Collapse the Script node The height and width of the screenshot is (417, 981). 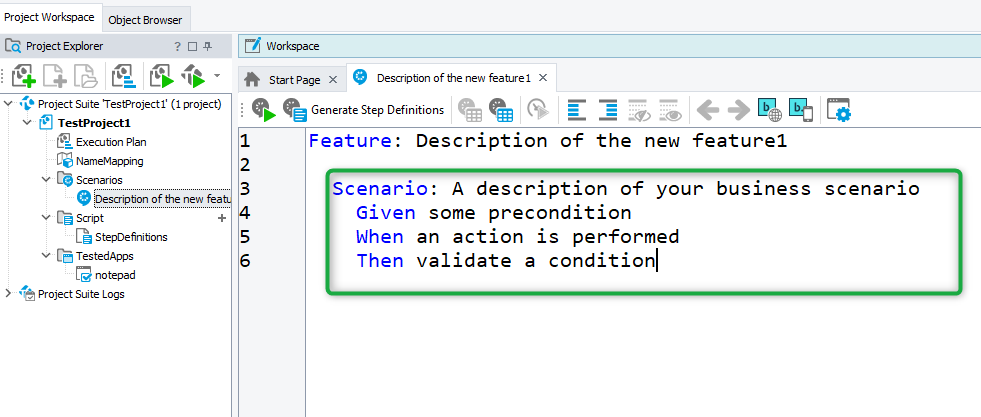[x=46, y=218]
